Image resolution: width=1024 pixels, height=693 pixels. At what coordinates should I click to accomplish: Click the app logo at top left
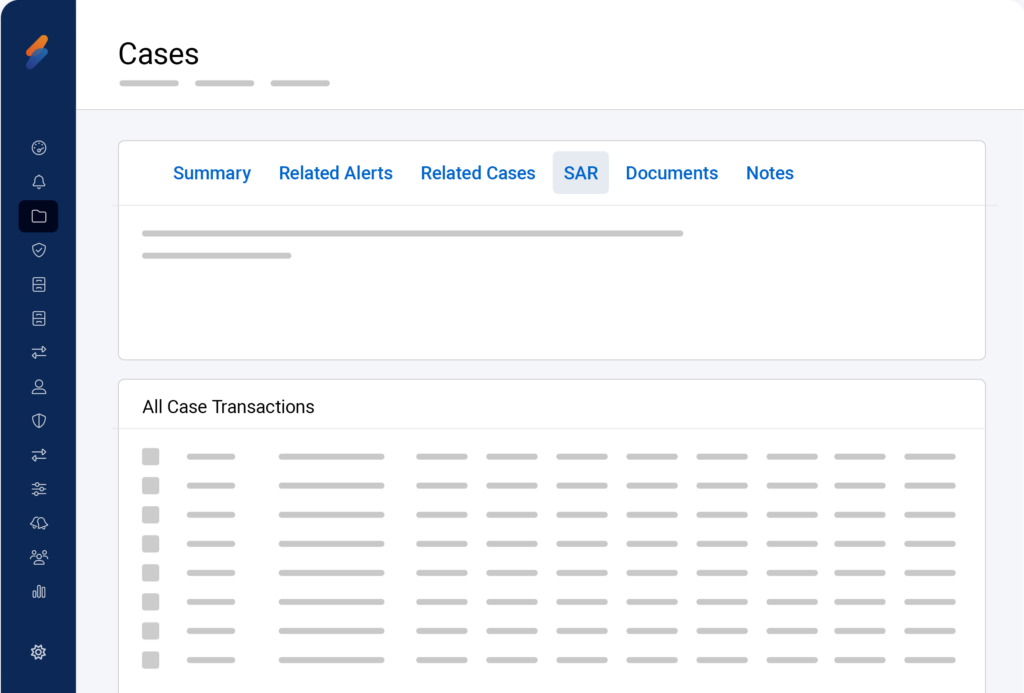[x=37, y=52]
